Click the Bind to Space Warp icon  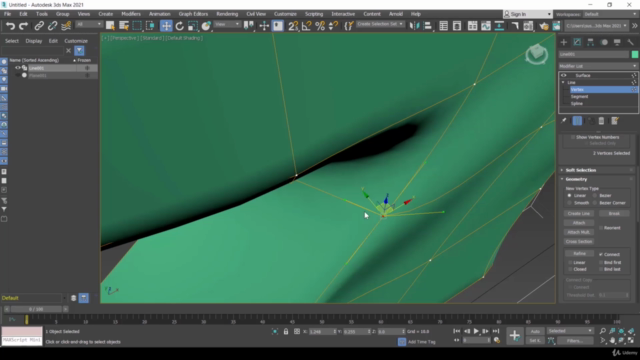(66, 26)
